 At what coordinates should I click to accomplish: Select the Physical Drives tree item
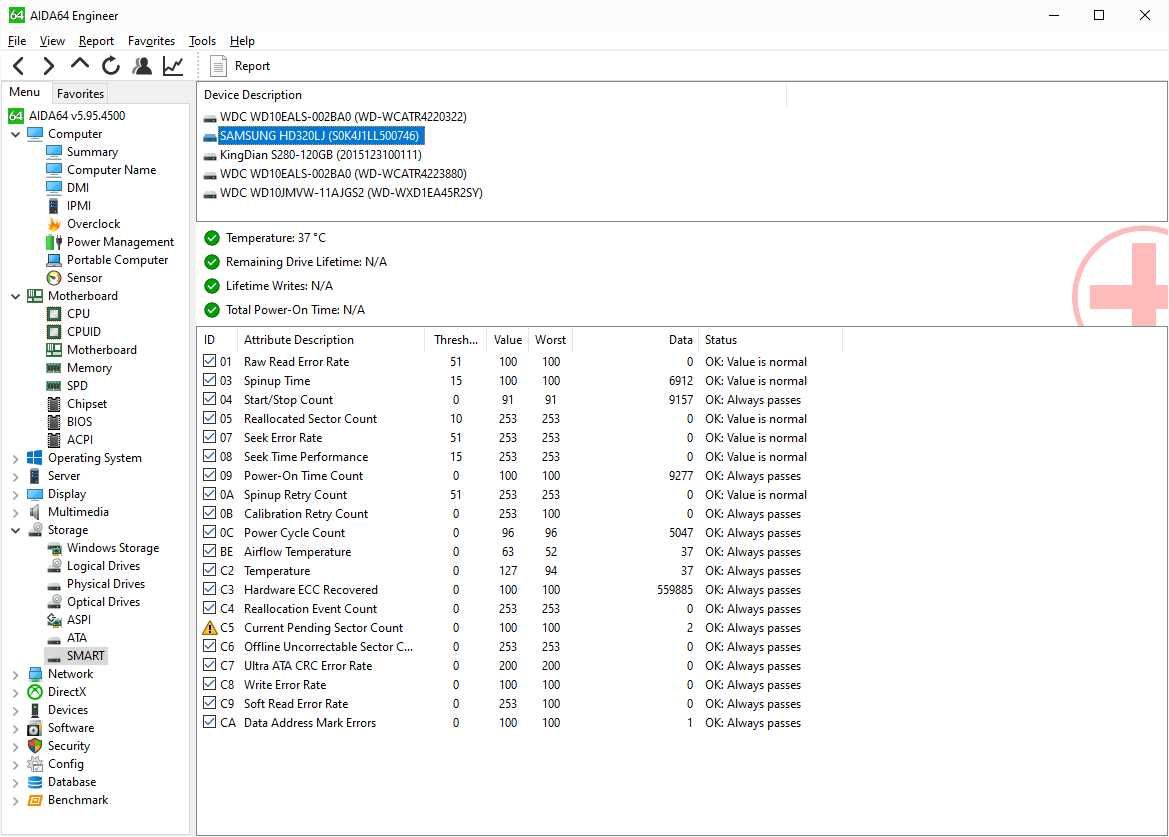pyautogui.click(x=106, y=584)
